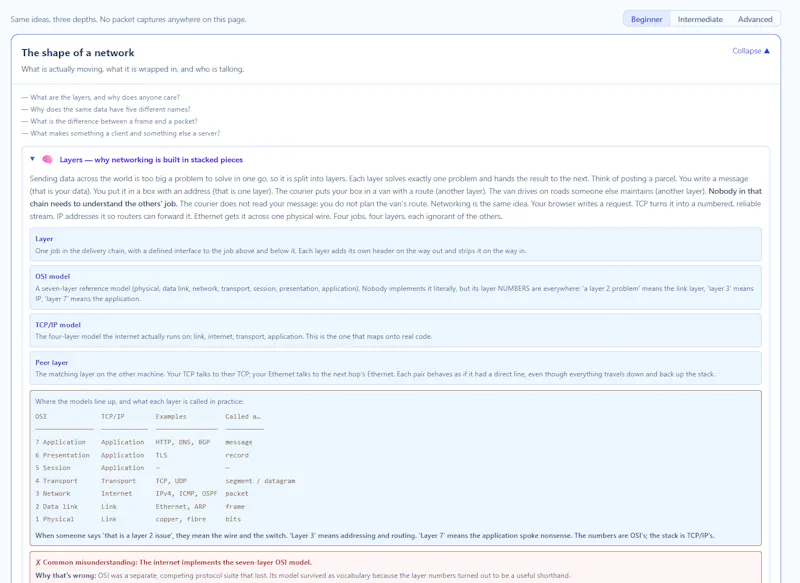
Task: Click table cell '5 Session'
Action: 53,468
